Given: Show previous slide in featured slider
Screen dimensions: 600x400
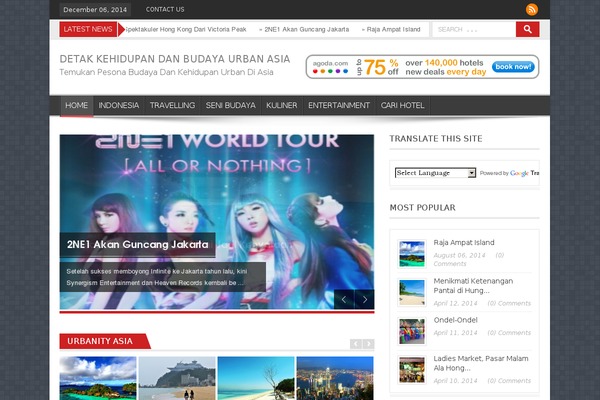Looking at the screenshot, I should [344, 299].
